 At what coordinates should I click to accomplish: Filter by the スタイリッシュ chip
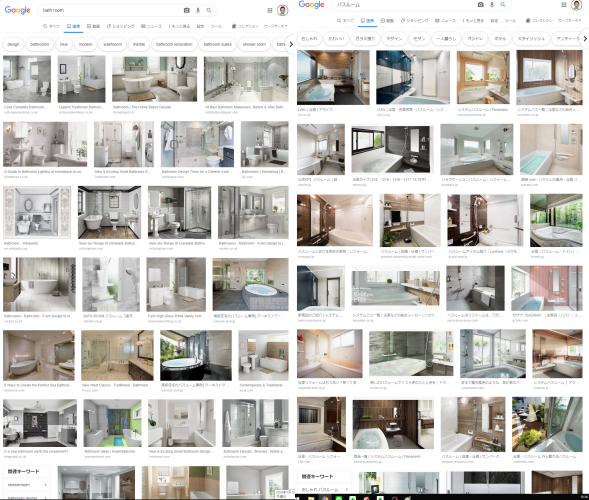click(x=531, y=38)
